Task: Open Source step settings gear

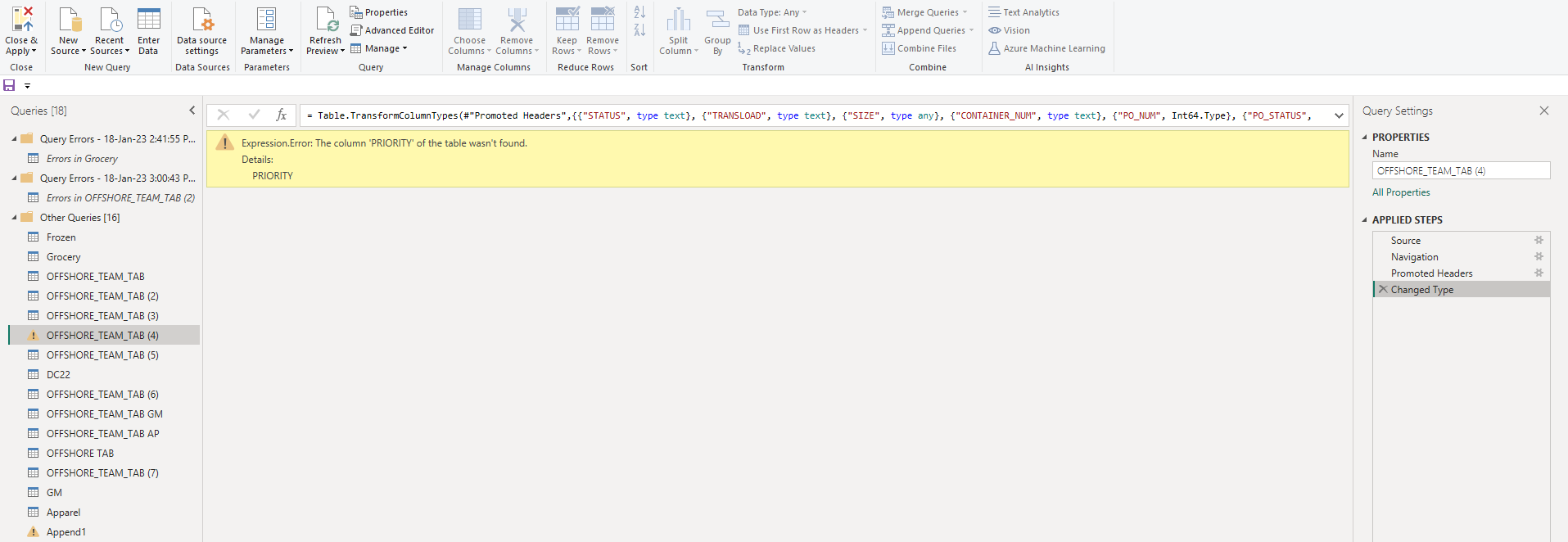Action: 1539,241
